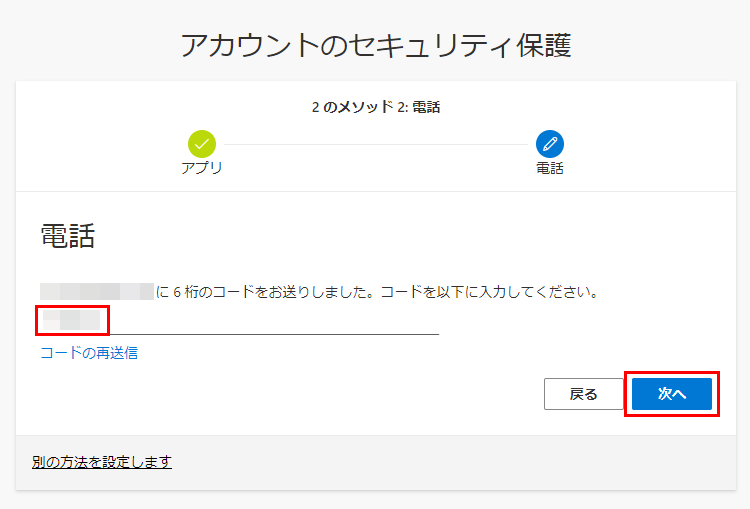Open the 別の方法を設定します link
This screenshot has width=750, height=509.
(102, 461)
